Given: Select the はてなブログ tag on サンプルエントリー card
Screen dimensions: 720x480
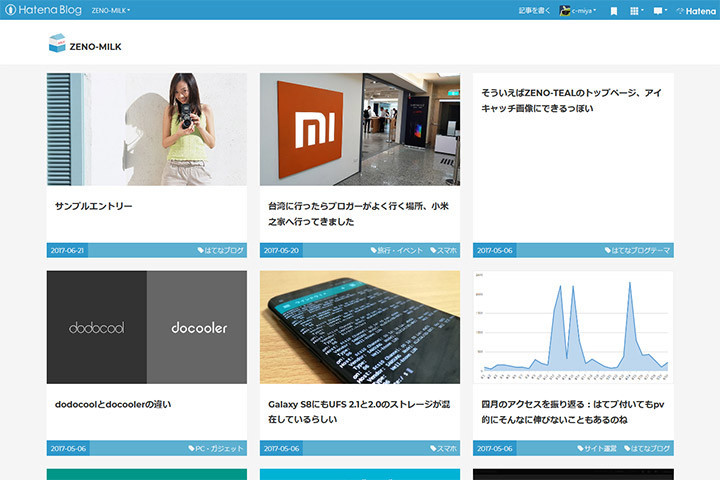Looking at the screenshot, I should [x=220, y=250].
